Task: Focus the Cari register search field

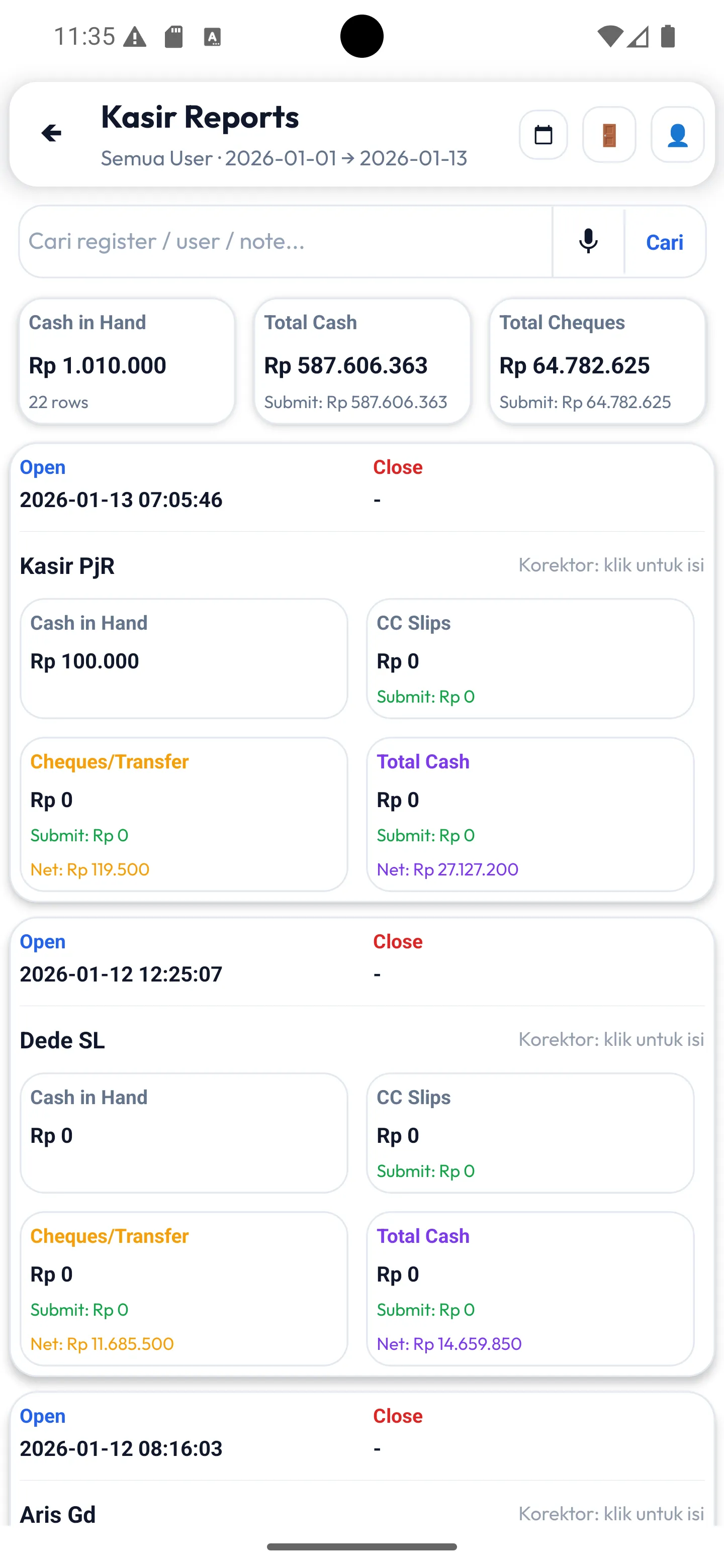Action: coord(286,242)
